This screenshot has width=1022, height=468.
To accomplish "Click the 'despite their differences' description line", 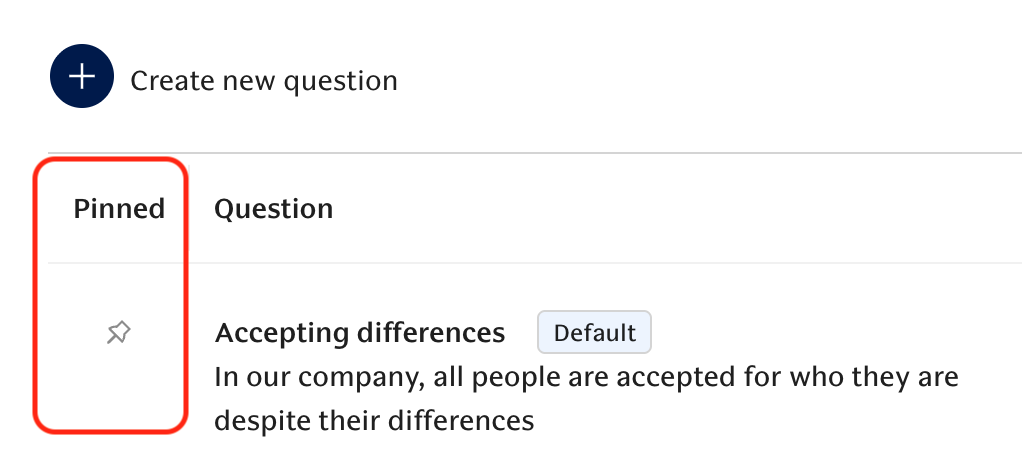I will point(374,421).
